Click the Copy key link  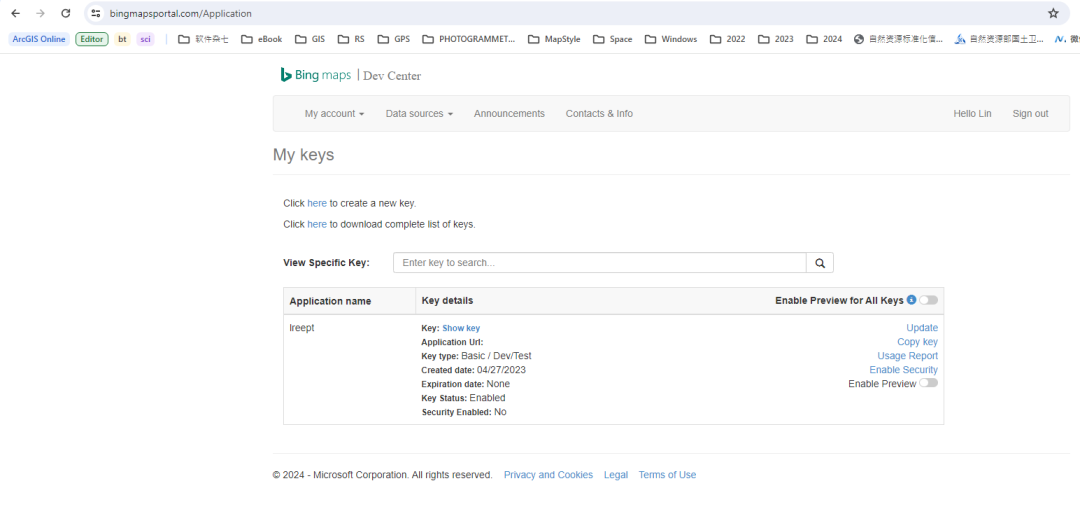(917, 342)
